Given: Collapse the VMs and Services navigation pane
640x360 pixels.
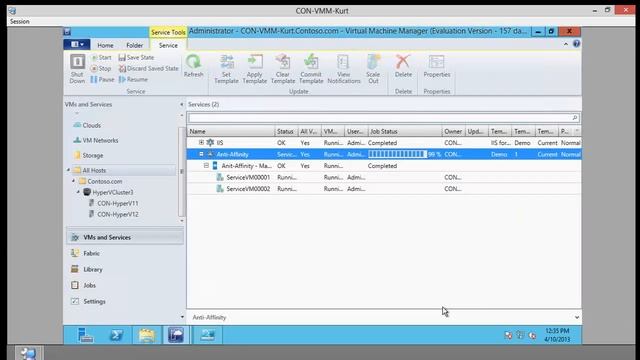Looking at the screenshot, I should tap(182, 104).
